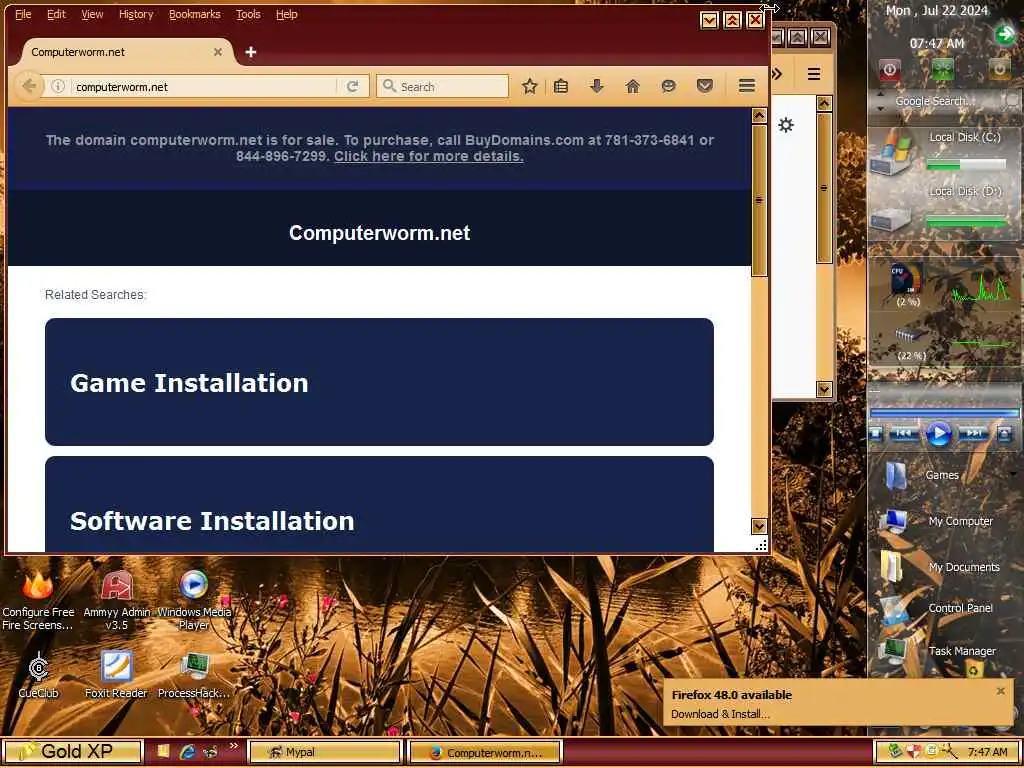The width and height of the screenshot is (1024, 768).
Task: Open the Hello chat smiley icon
Action: click(x=668, y=86)
